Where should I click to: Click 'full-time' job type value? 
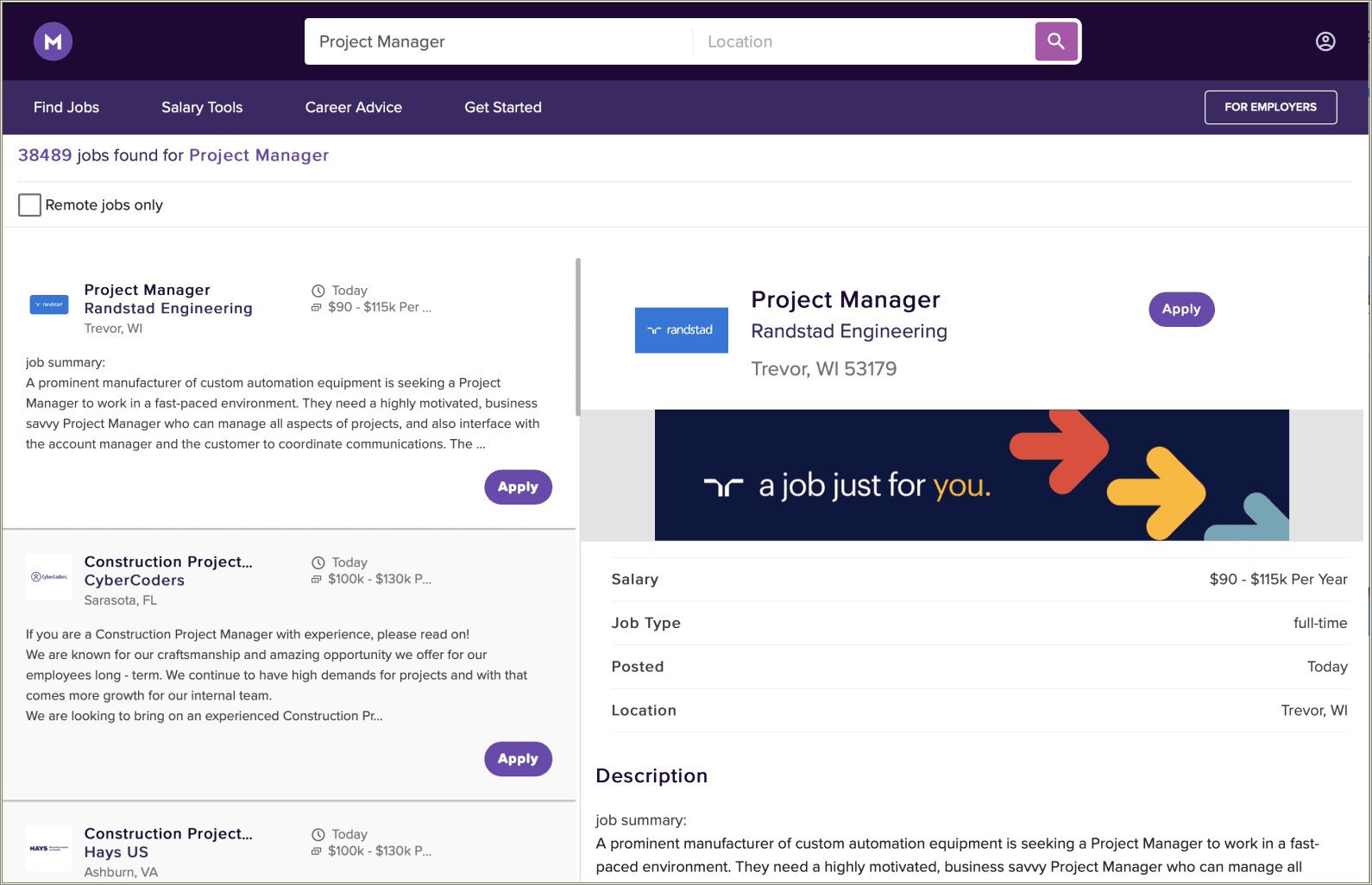point(1320,623)
